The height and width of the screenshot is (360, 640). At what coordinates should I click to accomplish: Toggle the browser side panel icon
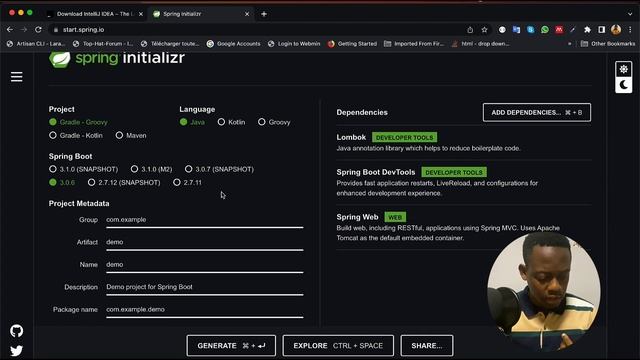pyautogui.click(x=602, y=29)
